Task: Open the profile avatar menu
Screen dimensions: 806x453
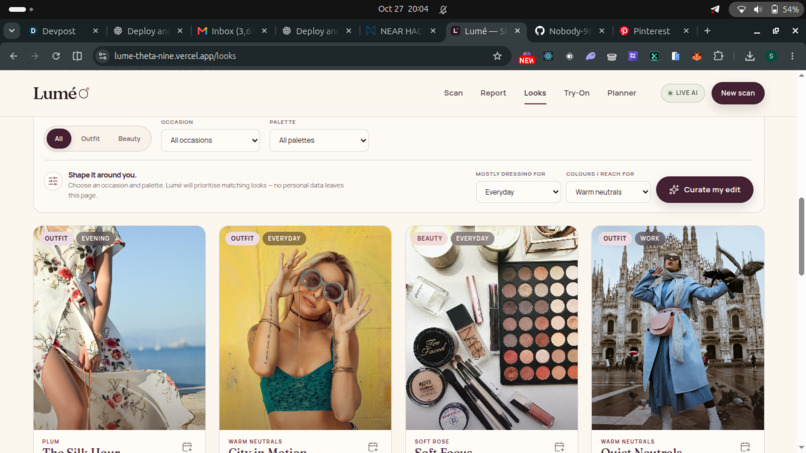Action: tap(771, 56)
